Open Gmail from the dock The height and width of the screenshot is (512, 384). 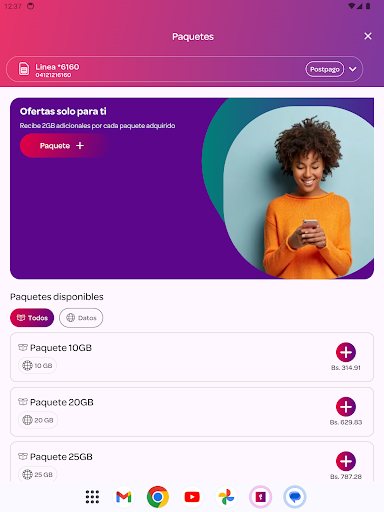point(124,497)
